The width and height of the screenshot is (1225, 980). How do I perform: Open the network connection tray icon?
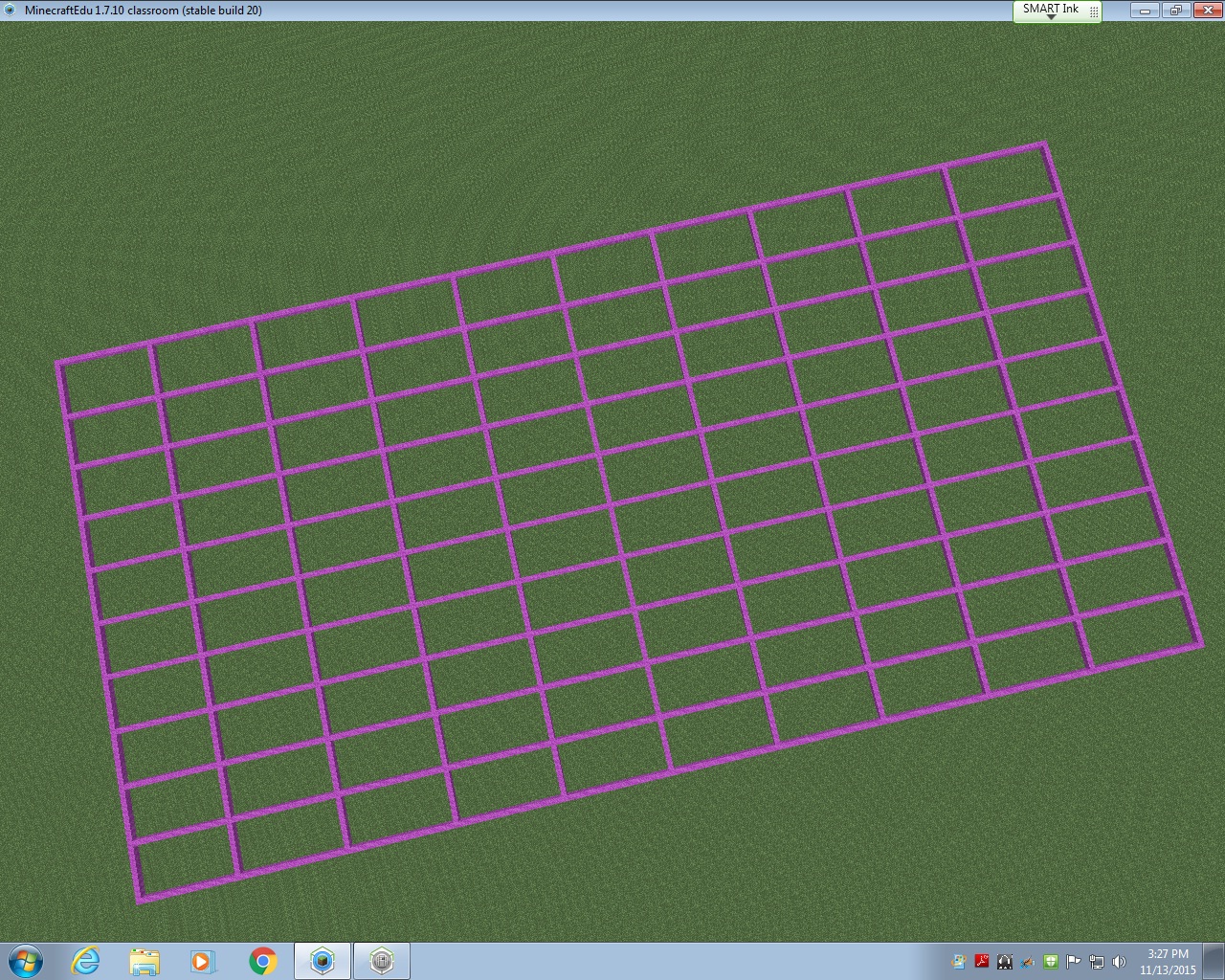[1096, 961]
